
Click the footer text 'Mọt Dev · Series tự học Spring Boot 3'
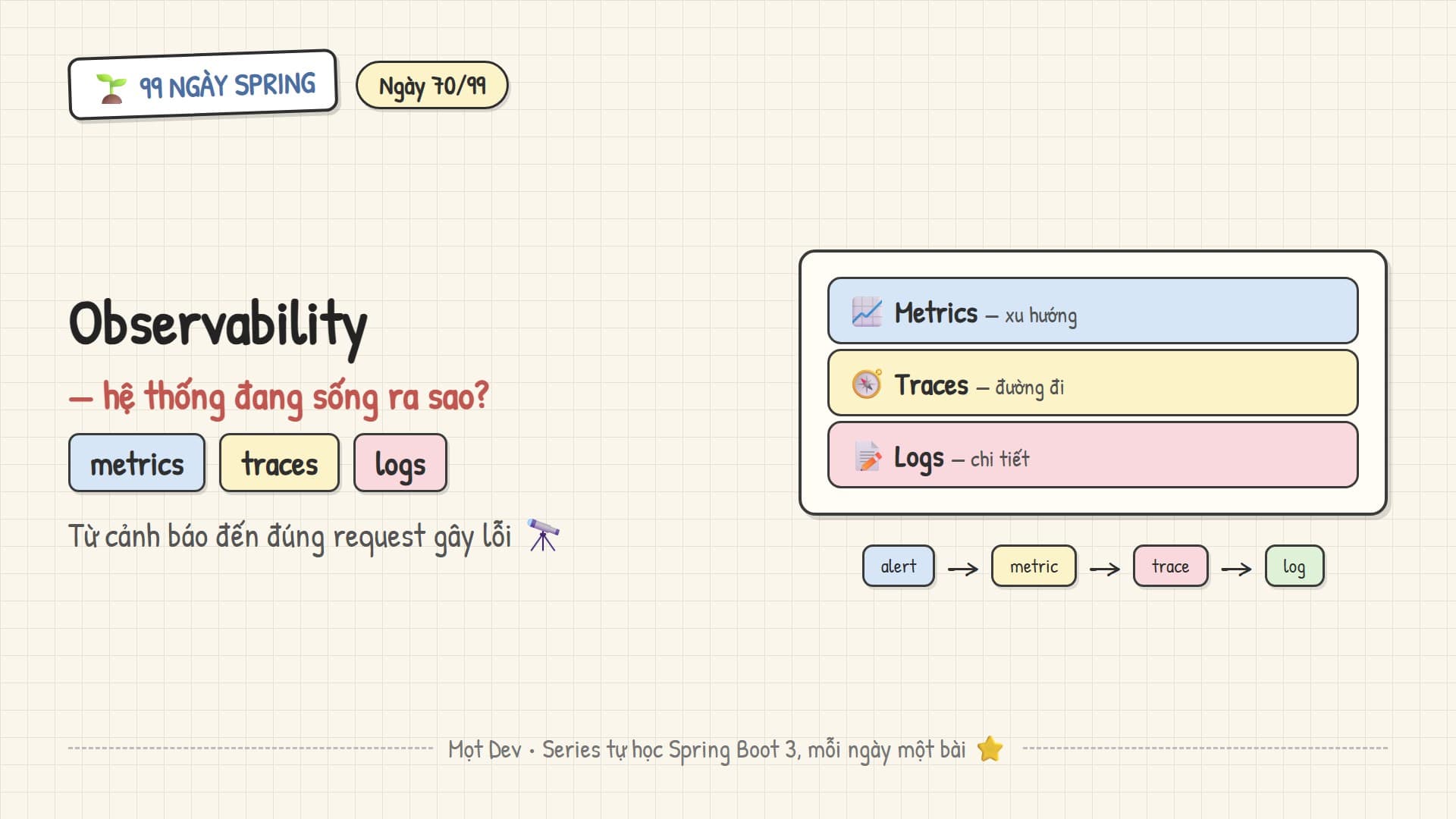click(622, 750)
